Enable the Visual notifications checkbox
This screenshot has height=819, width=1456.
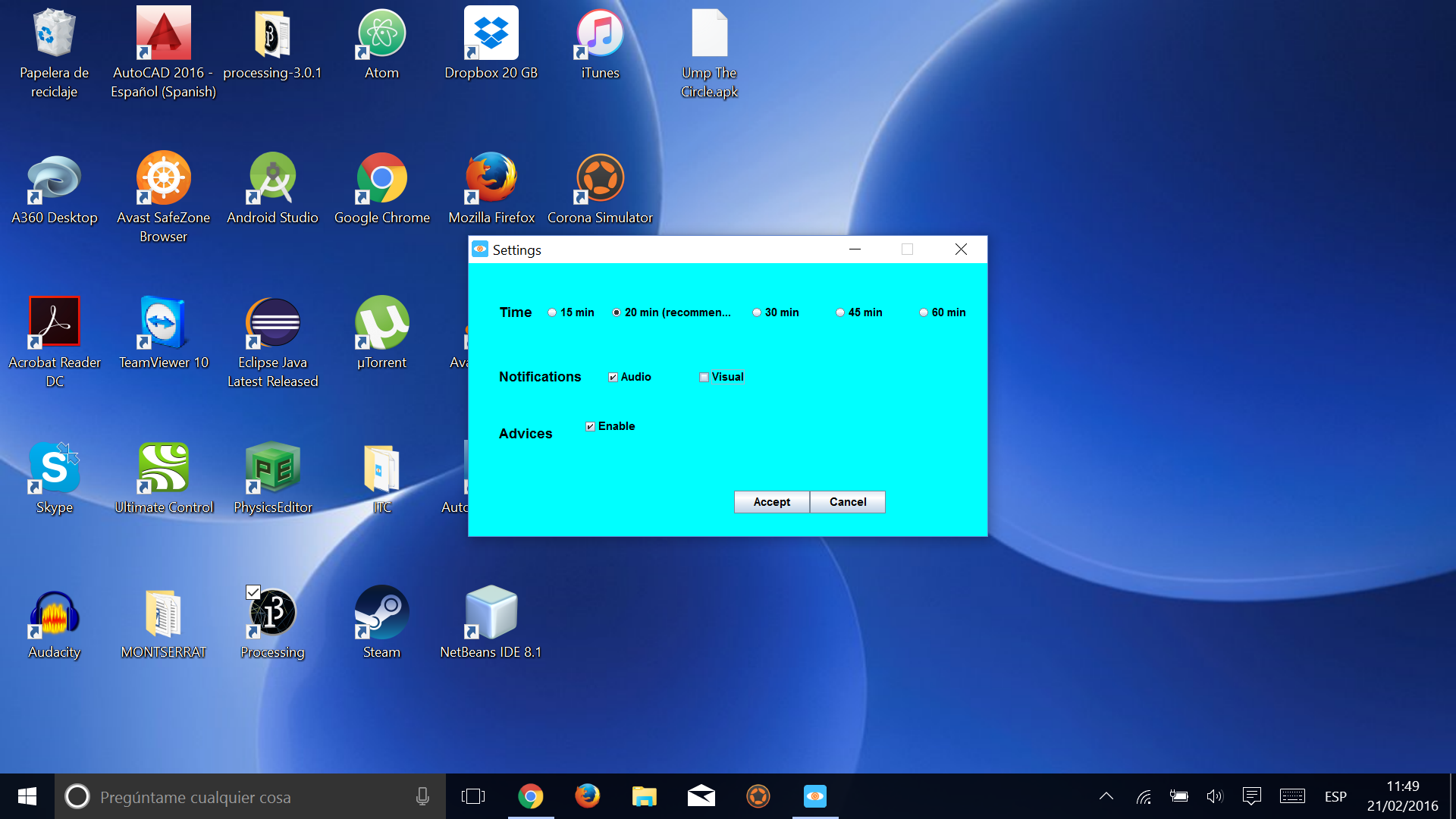(704, 377)
